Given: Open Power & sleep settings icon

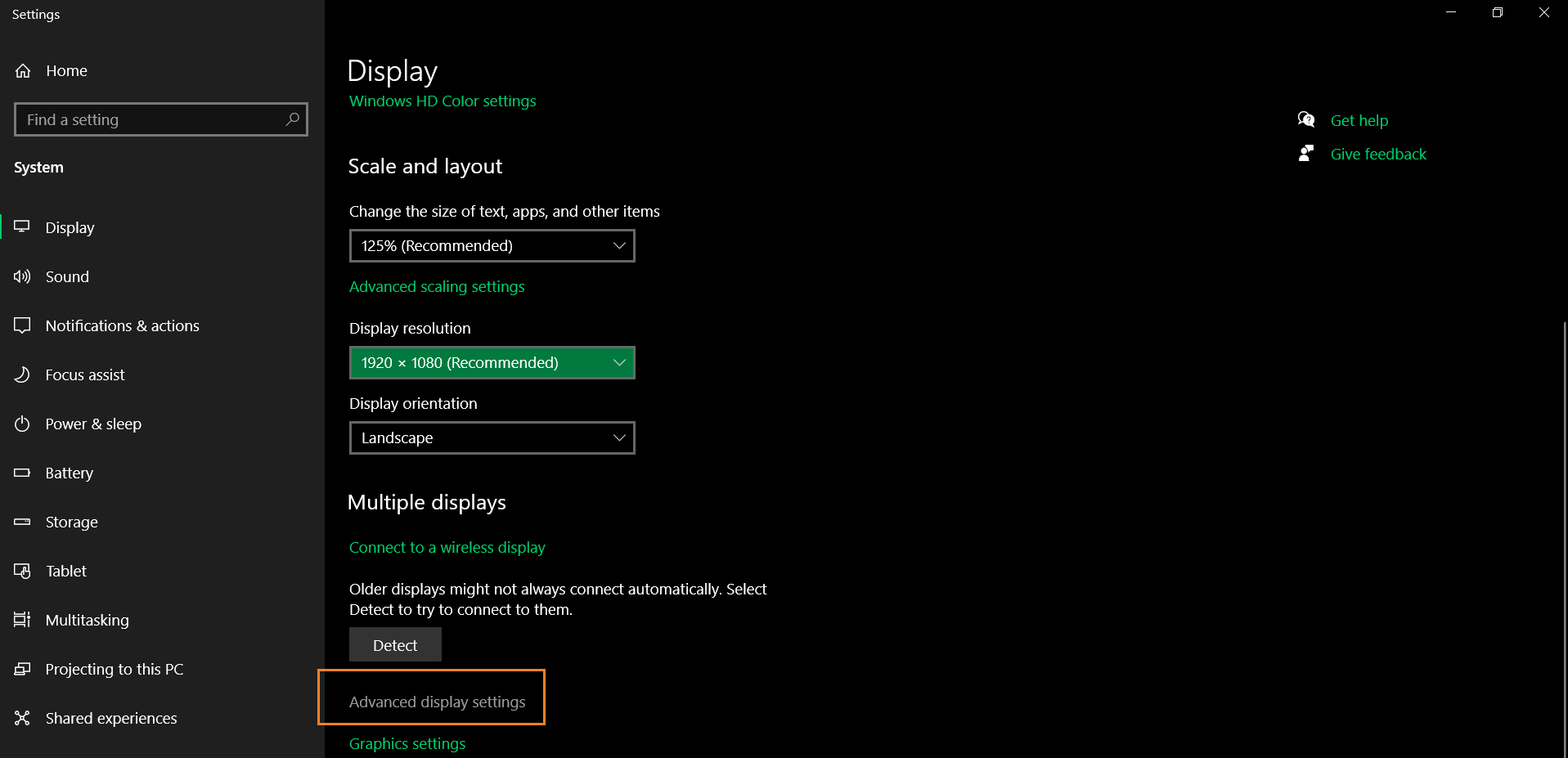Looking at the screenshot, I should tap(21, 424).
